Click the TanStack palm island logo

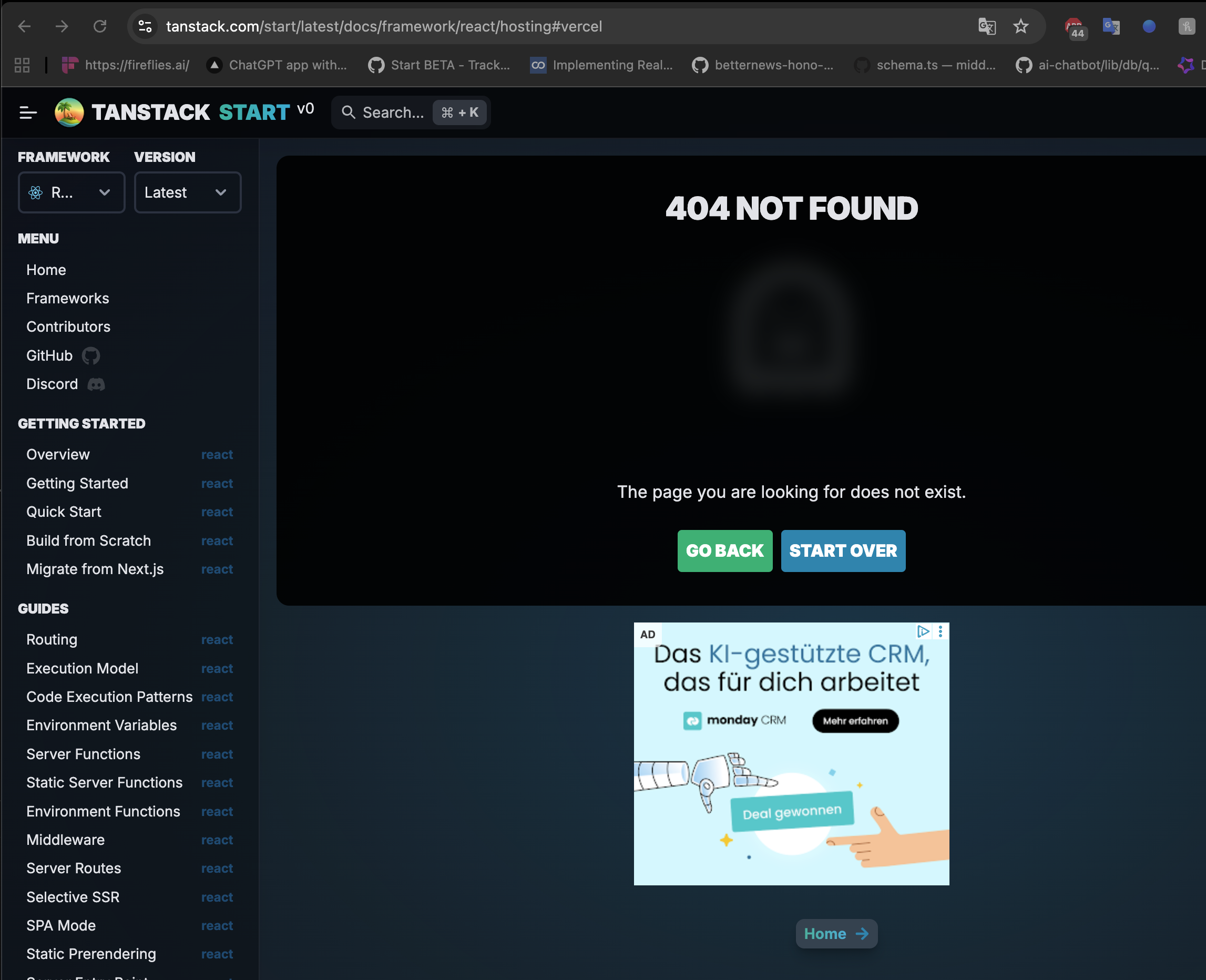[x=69, y=113]
